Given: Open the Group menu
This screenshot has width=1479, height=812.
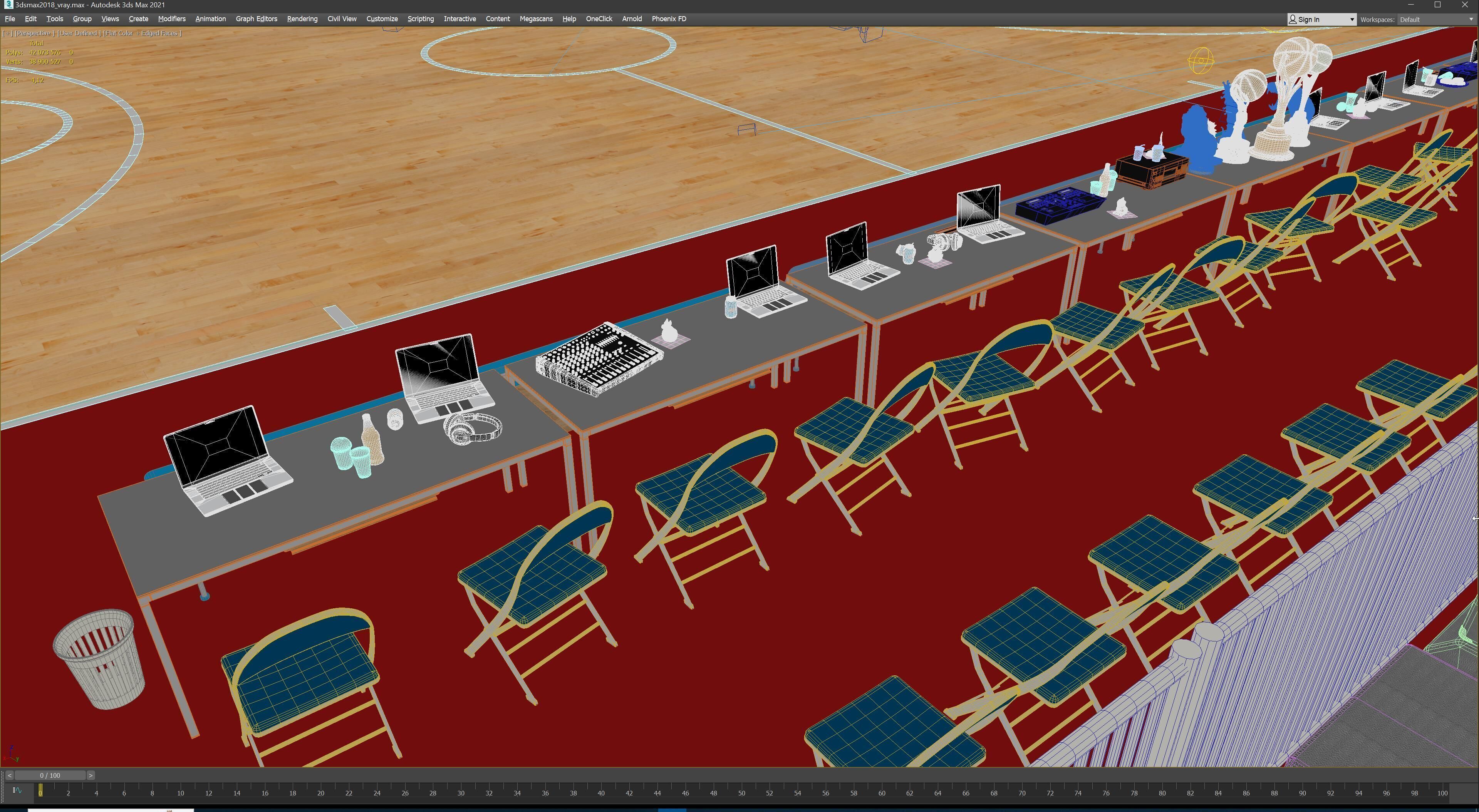Looking at the screenshot, I should tap(82, 19).
